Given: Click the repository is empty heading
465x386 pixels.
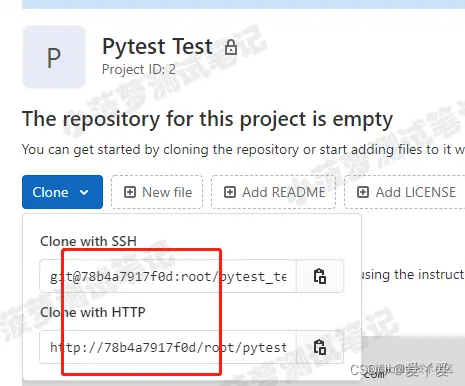Looking at the screenshot, I should click(x=207, y=119).
